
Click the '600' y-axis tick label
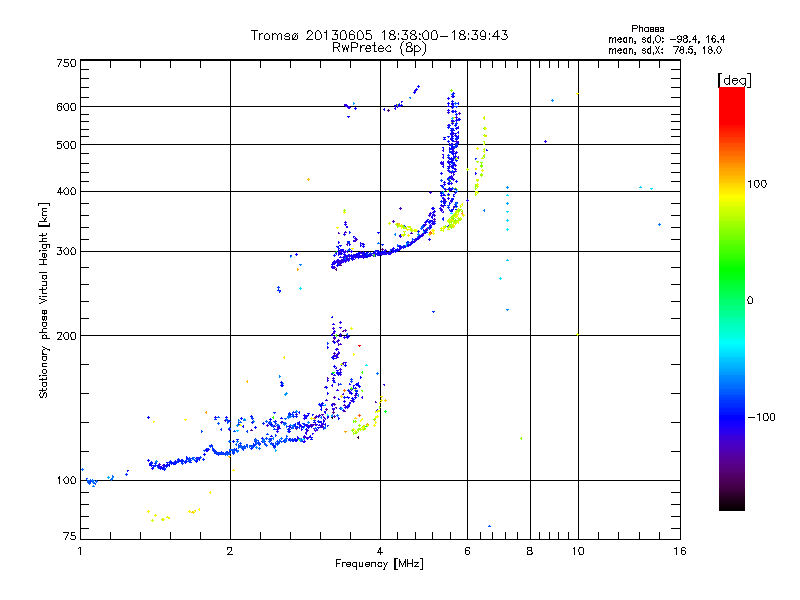[x=66, y=107]
